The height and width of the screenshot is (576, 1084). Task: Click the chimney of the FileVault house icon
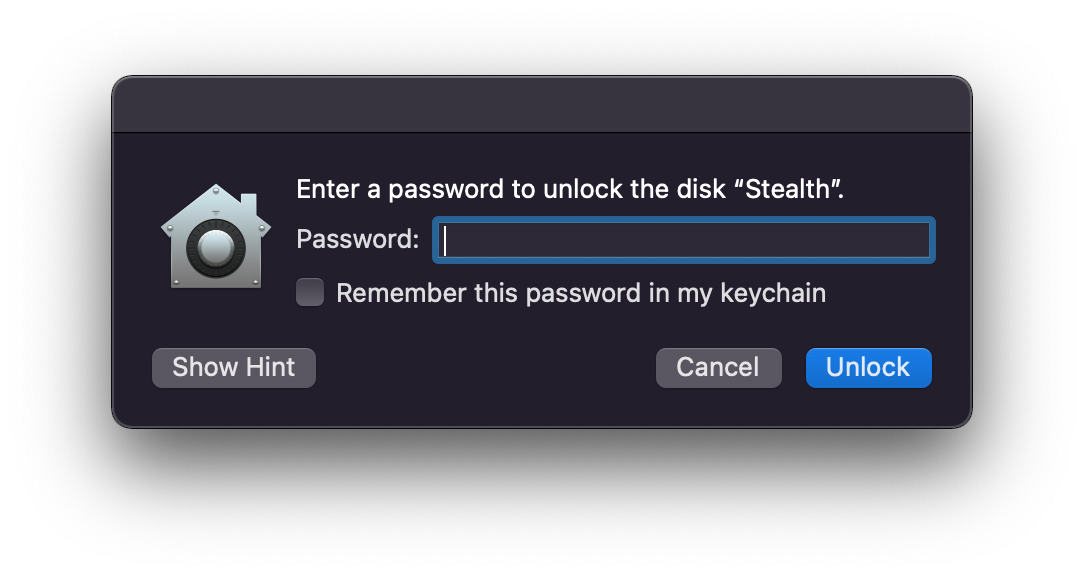click(250, 205)
